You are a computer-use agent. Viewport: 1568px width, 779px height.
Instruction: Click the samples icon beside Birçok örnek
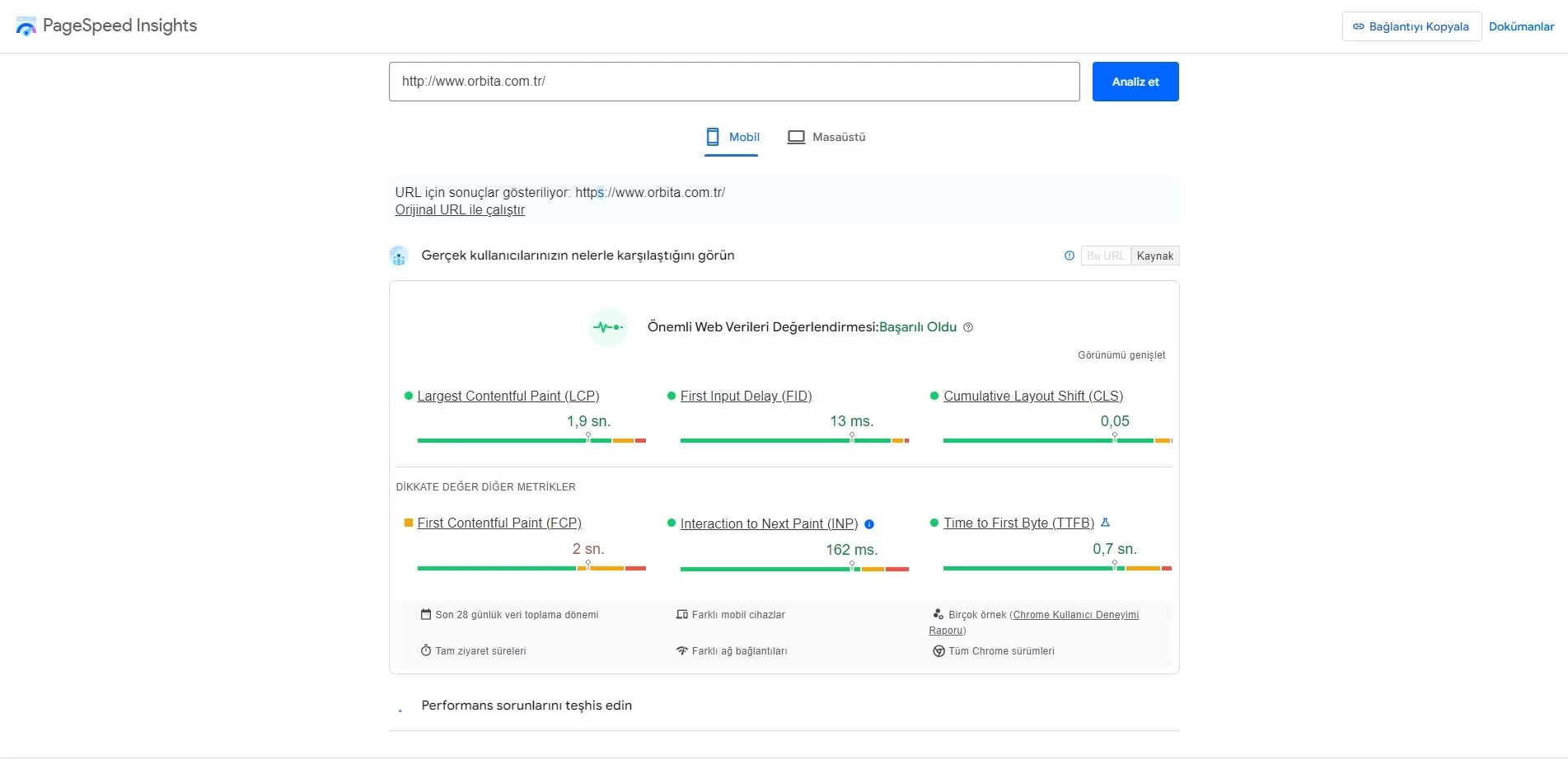(938, 614)
